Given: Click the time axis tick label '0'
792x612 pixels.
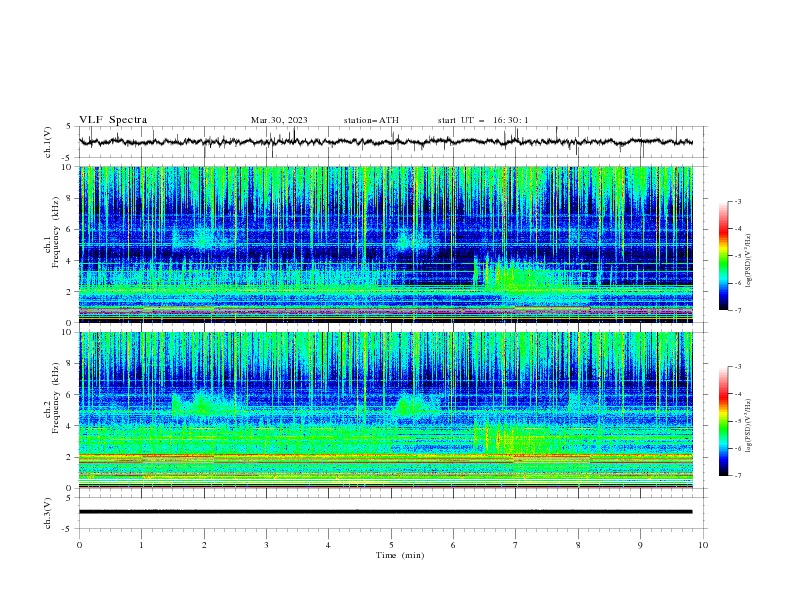Looking at the screenshot, I should pos(79,545).
